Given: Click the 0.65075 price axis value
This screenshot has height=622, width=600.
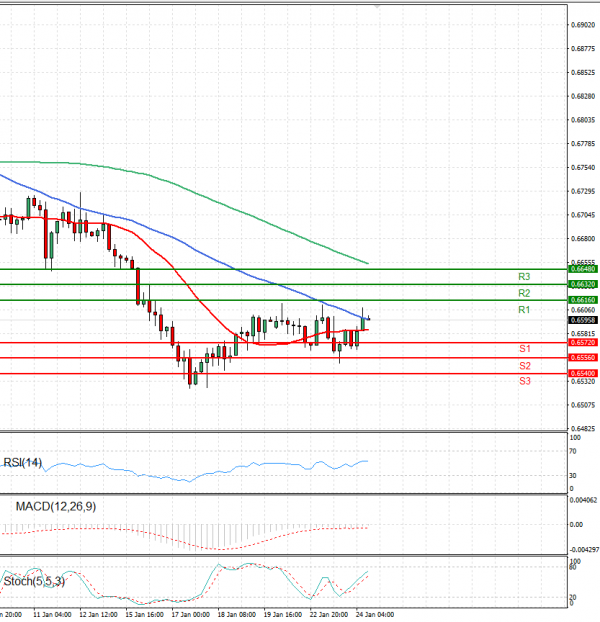Looking at the screenshot, I should [x=583, y=405].
